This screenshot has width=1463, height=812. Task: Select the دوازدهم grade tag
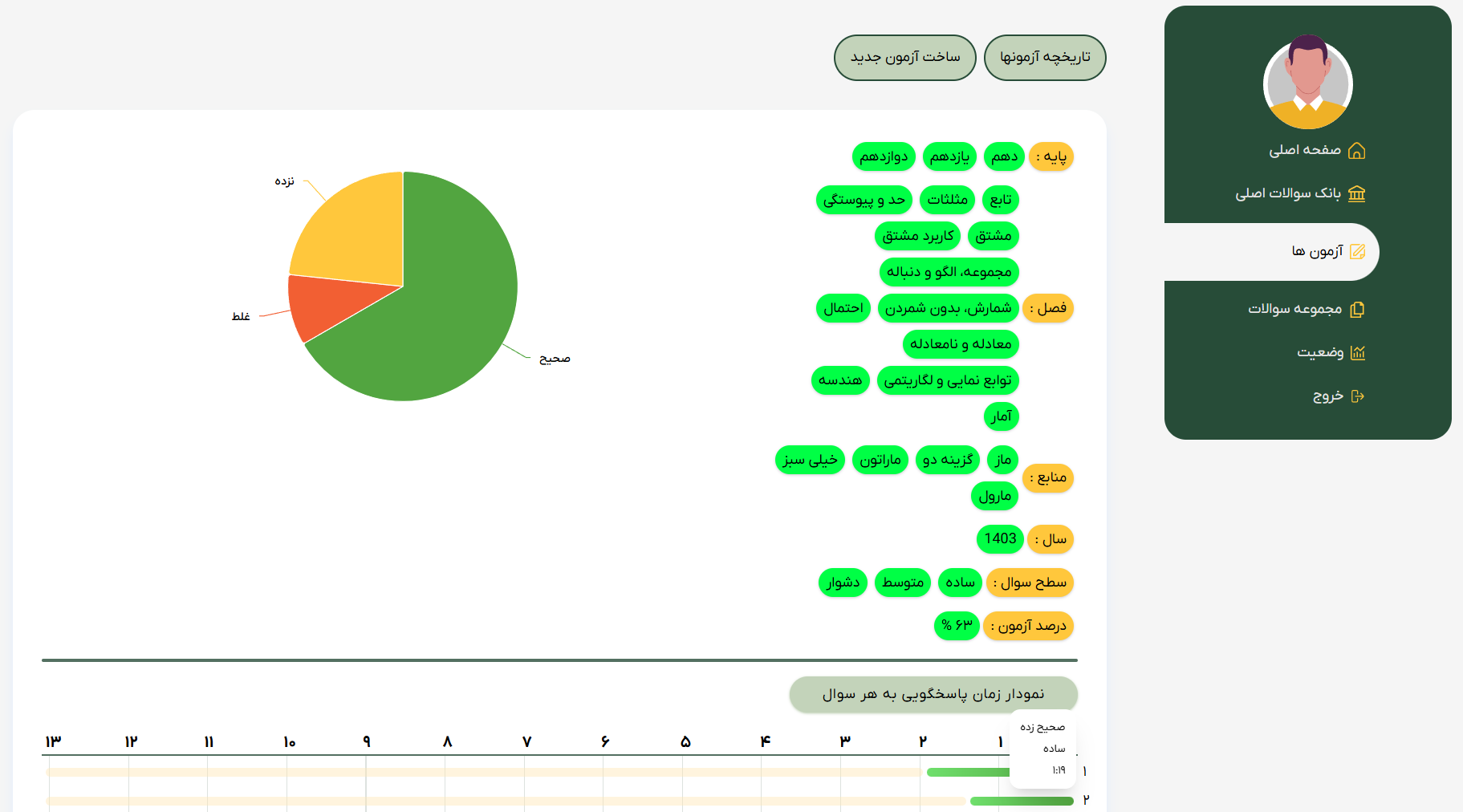tap(883, 156)
